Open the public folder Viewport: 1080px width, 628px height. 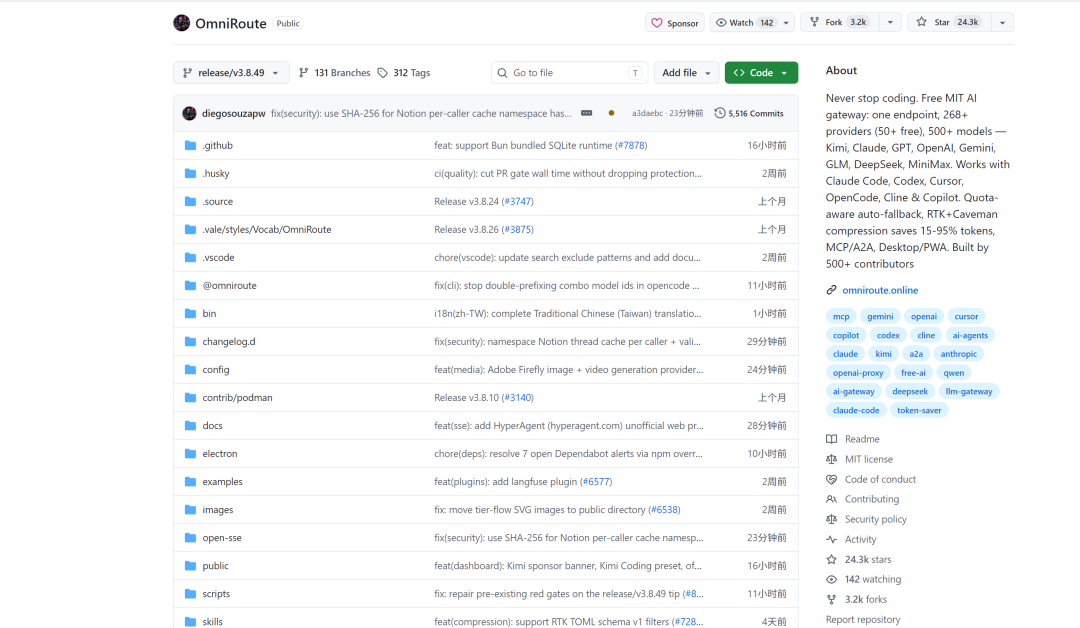tap(216, 565)
